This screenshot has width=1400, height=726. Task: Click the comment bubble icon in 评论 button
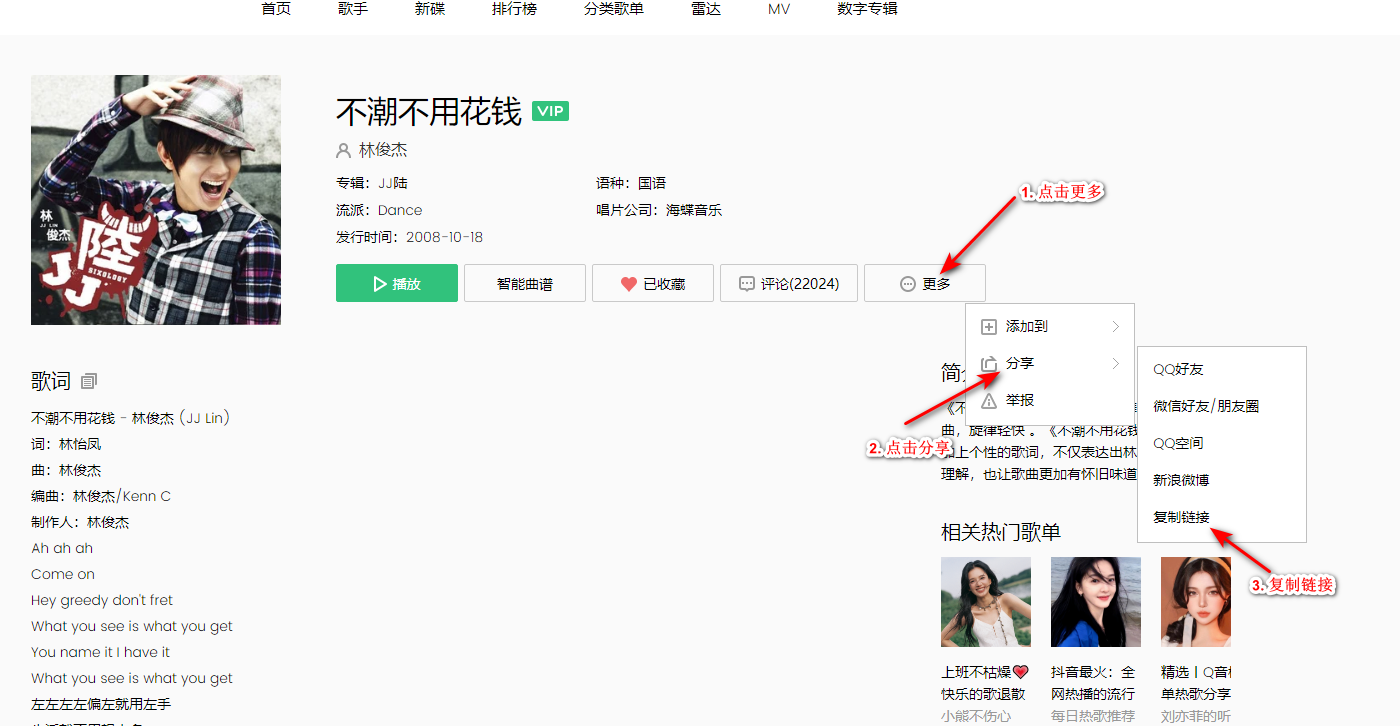point(747,284)
